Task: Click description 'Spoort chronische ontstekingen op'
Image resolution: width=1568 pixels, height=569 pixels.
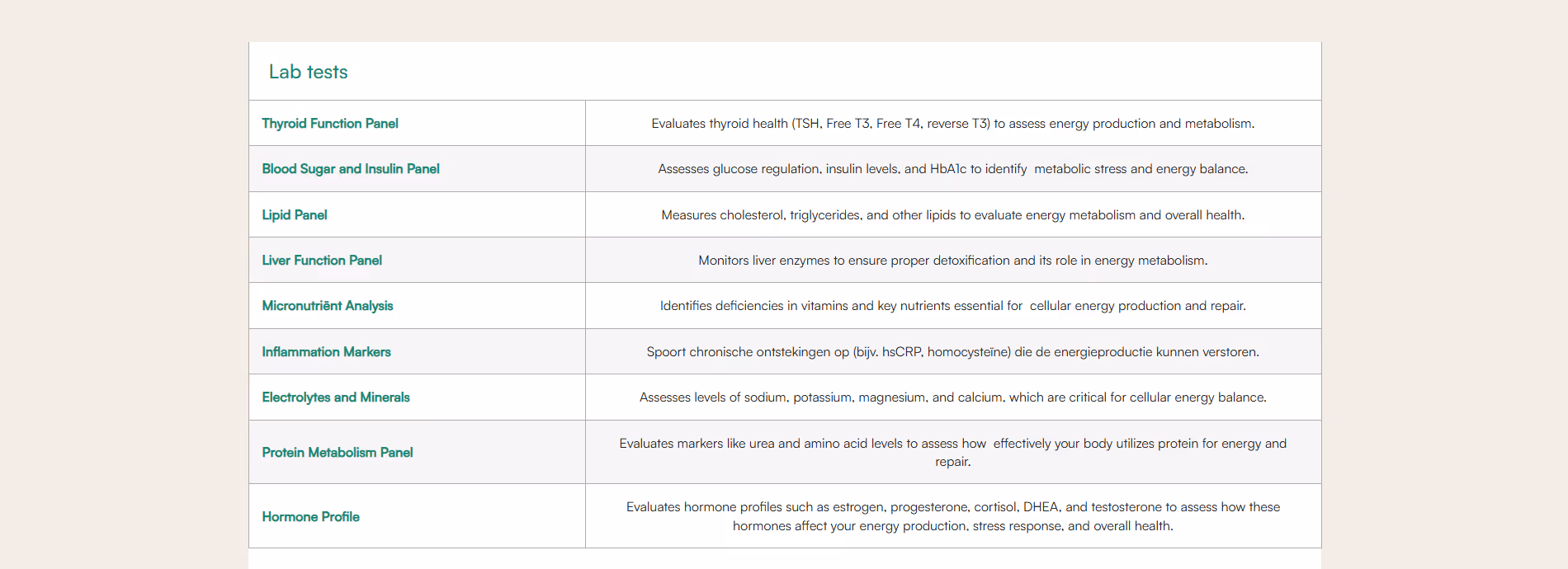Action: (x=953, y=351)
